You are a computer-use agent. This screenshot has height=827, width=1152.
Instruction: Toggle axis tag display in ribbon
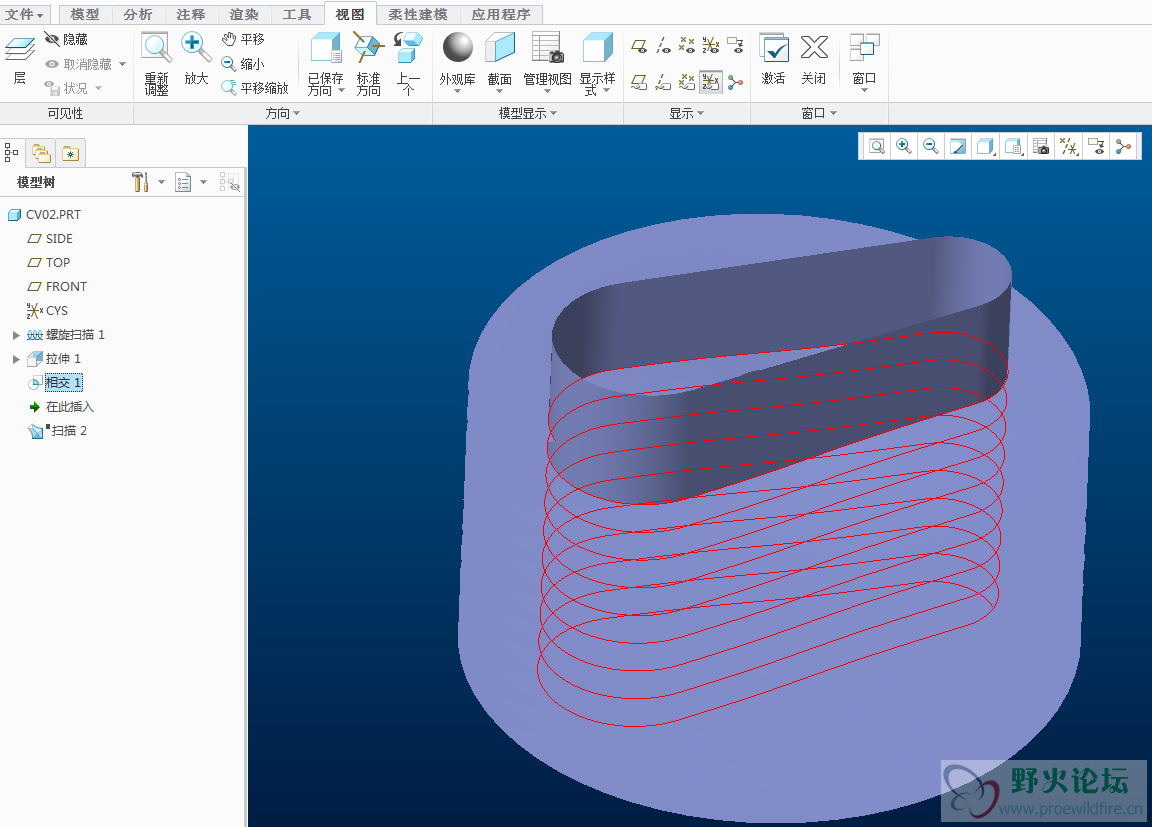(663, 82)
